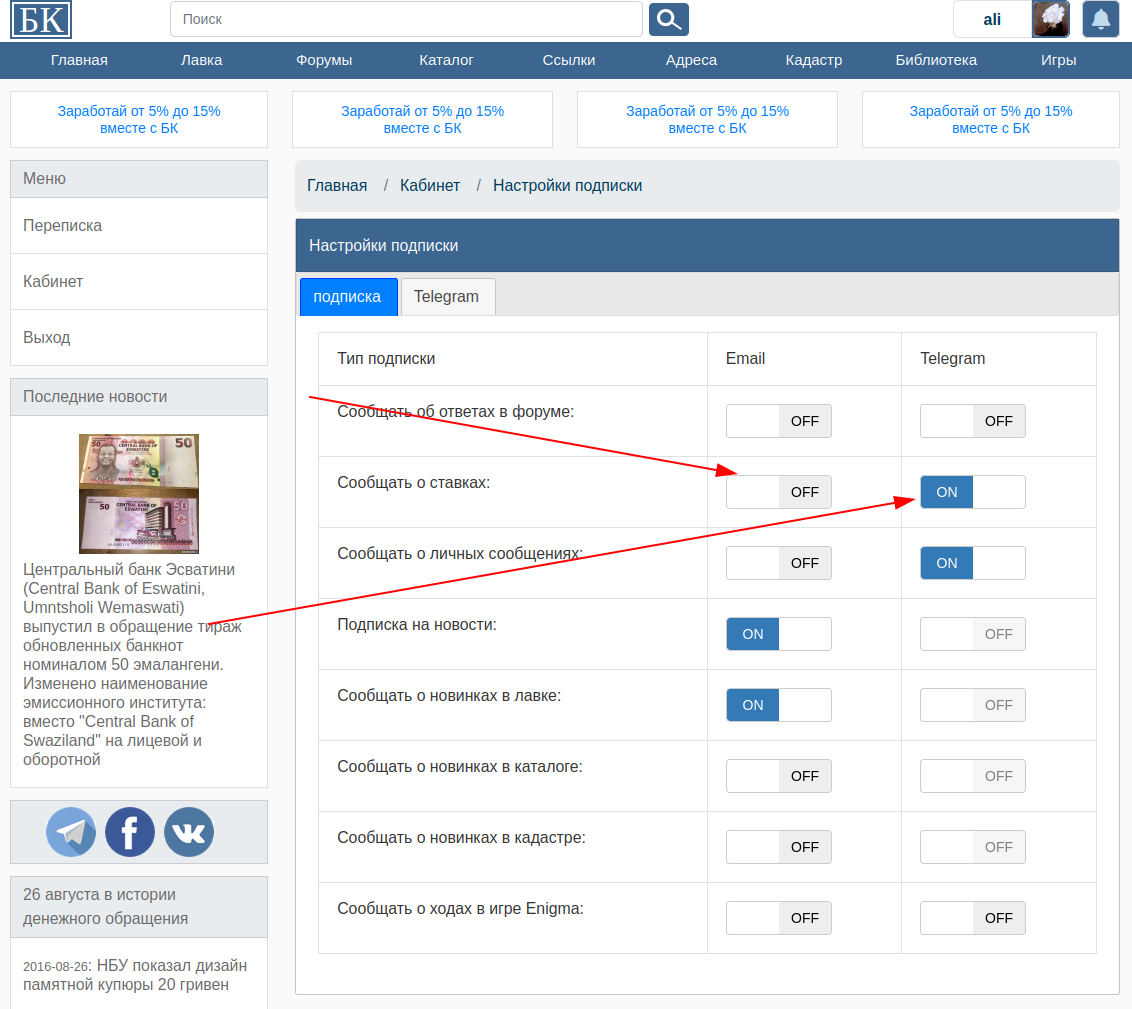Disable Telegram toggle for personal messages
Image resolution: width=1132 pixels, height=1009 pixels.
pyautogui.click(x=972, y=563)
